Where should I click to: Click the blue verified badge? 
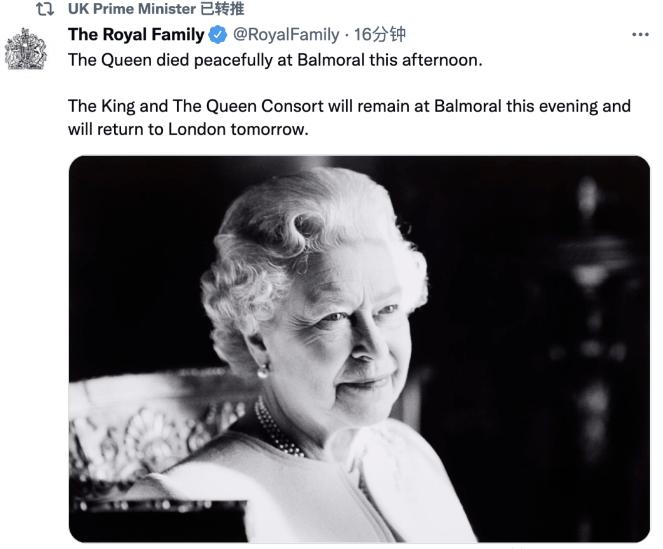tap(218, 36)
